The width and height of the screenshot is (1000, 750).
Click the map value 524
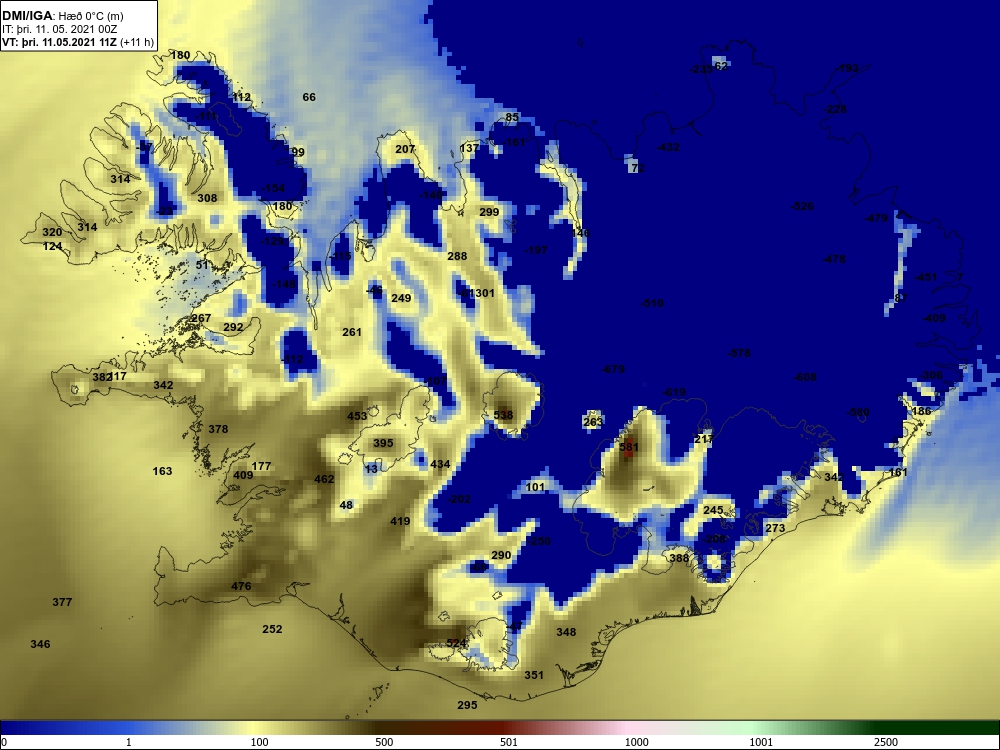click(456, 643)
